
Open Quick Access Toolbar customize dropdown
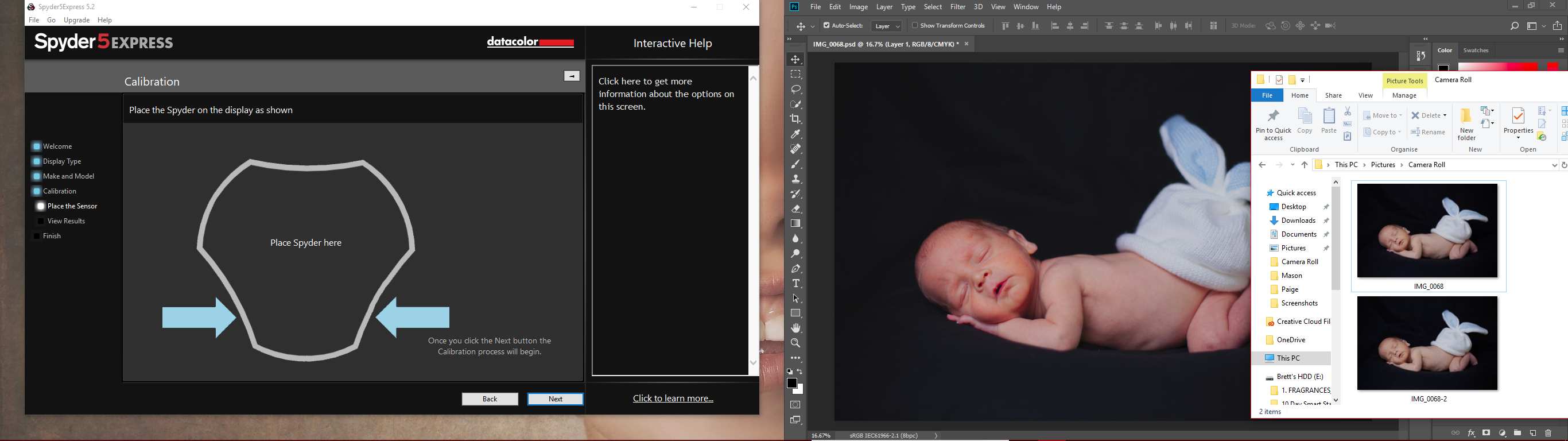click(1303, 80)
